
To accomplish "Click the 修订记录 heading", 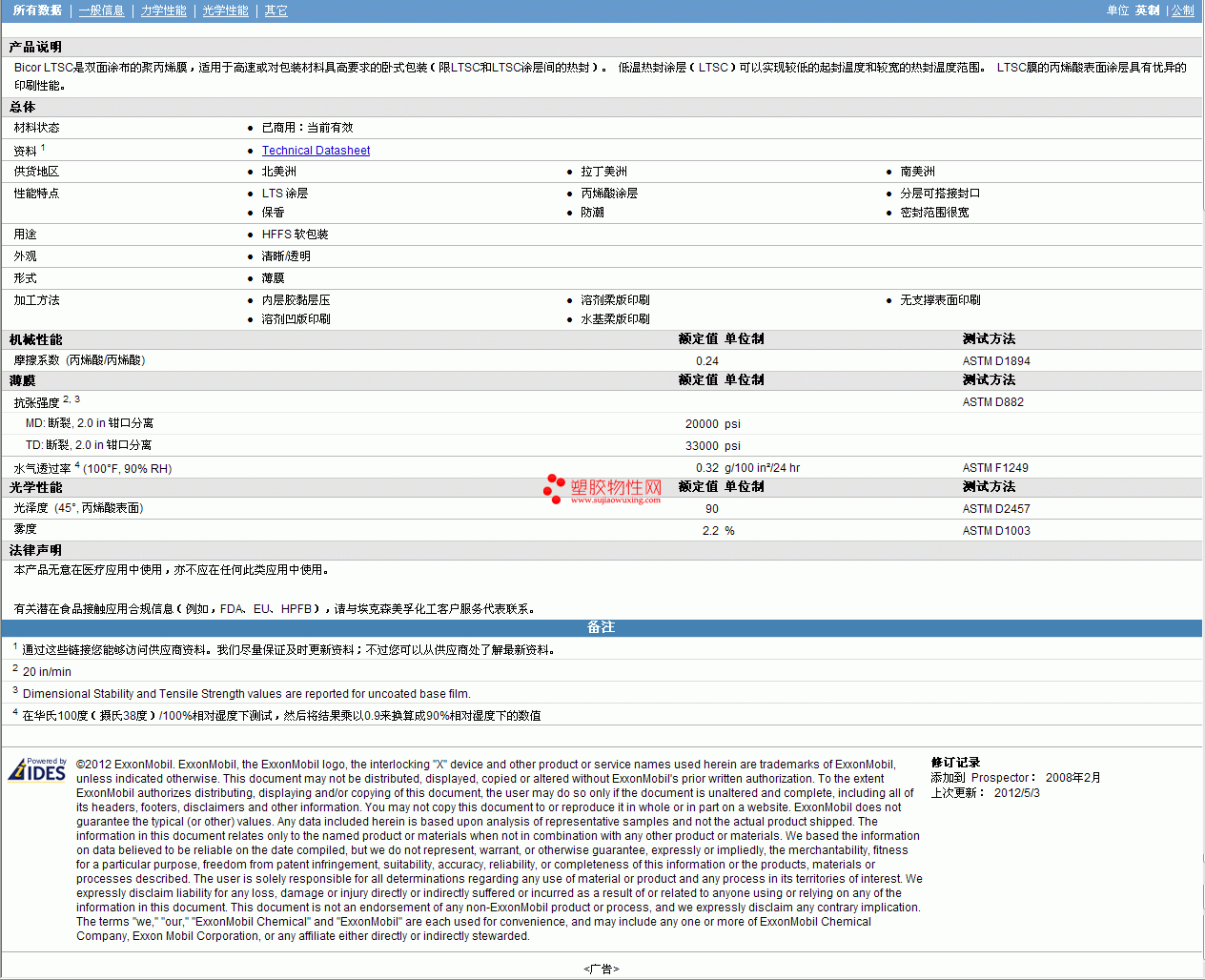I will [955, 763].
